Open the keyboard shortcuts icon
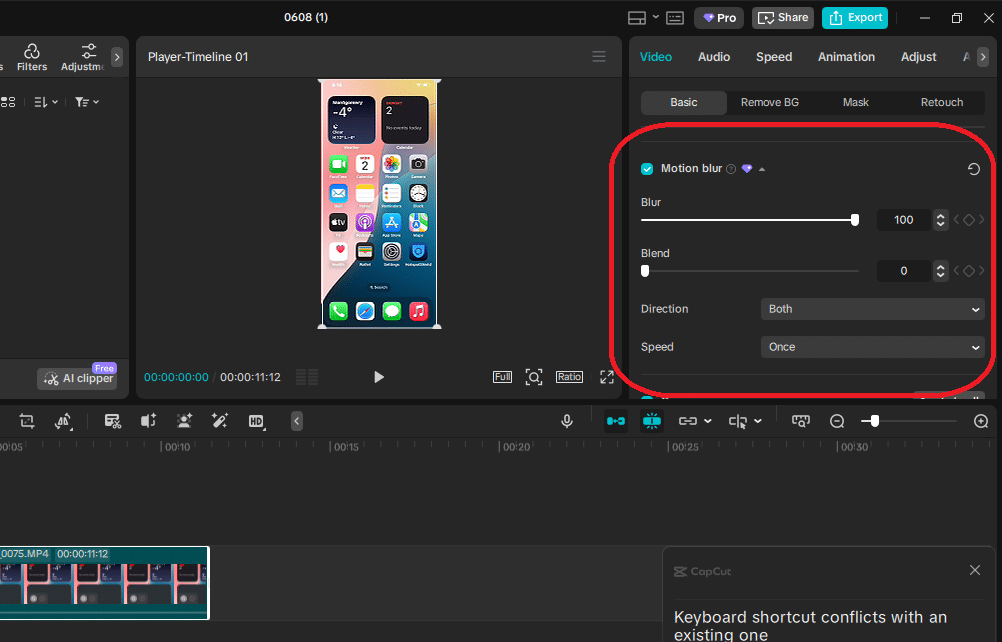This screenshot has width=1002, height=642. [x=675, y=18]
